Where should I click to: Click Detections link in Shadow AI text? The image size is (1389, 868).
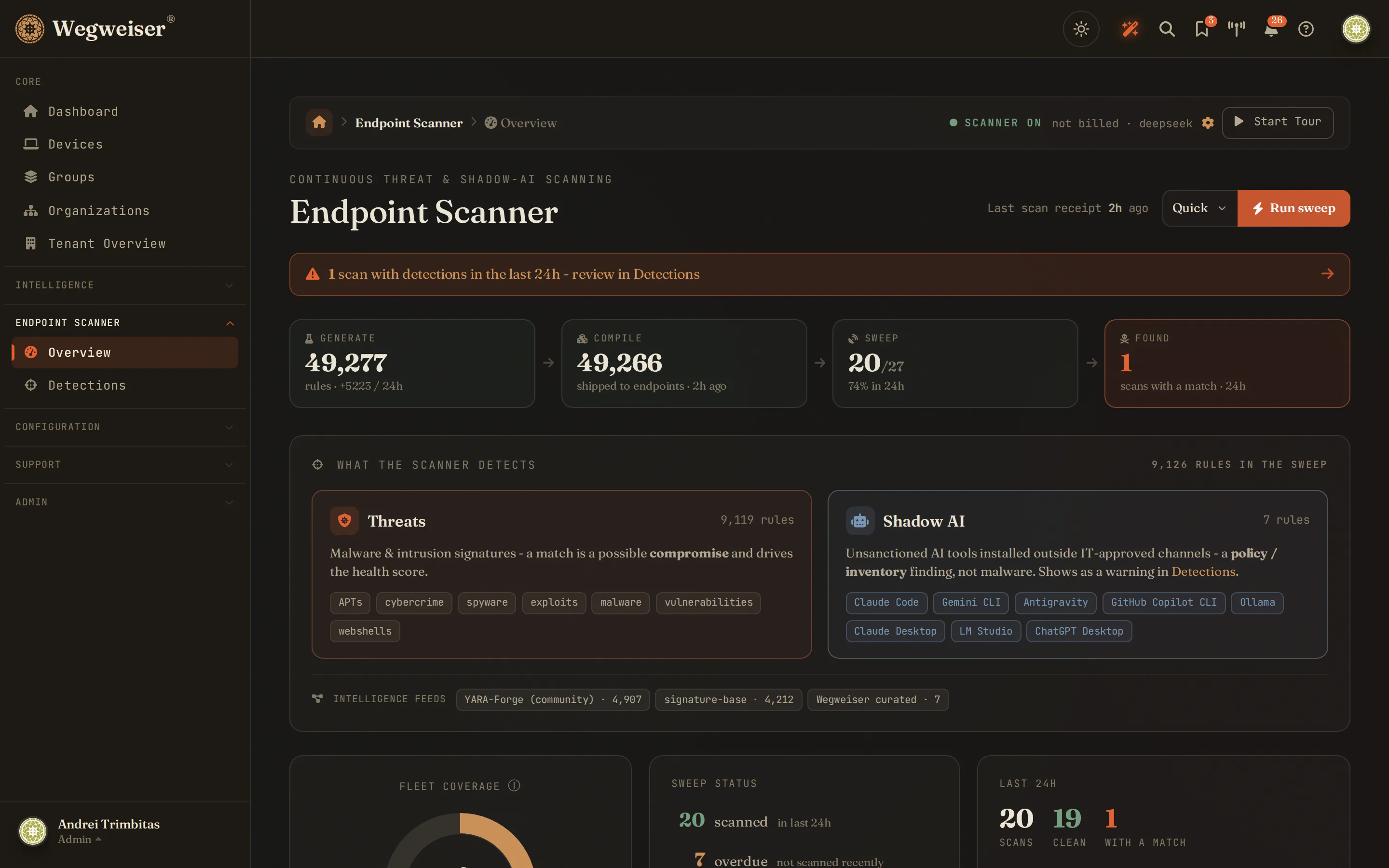tap(1203, 571)
